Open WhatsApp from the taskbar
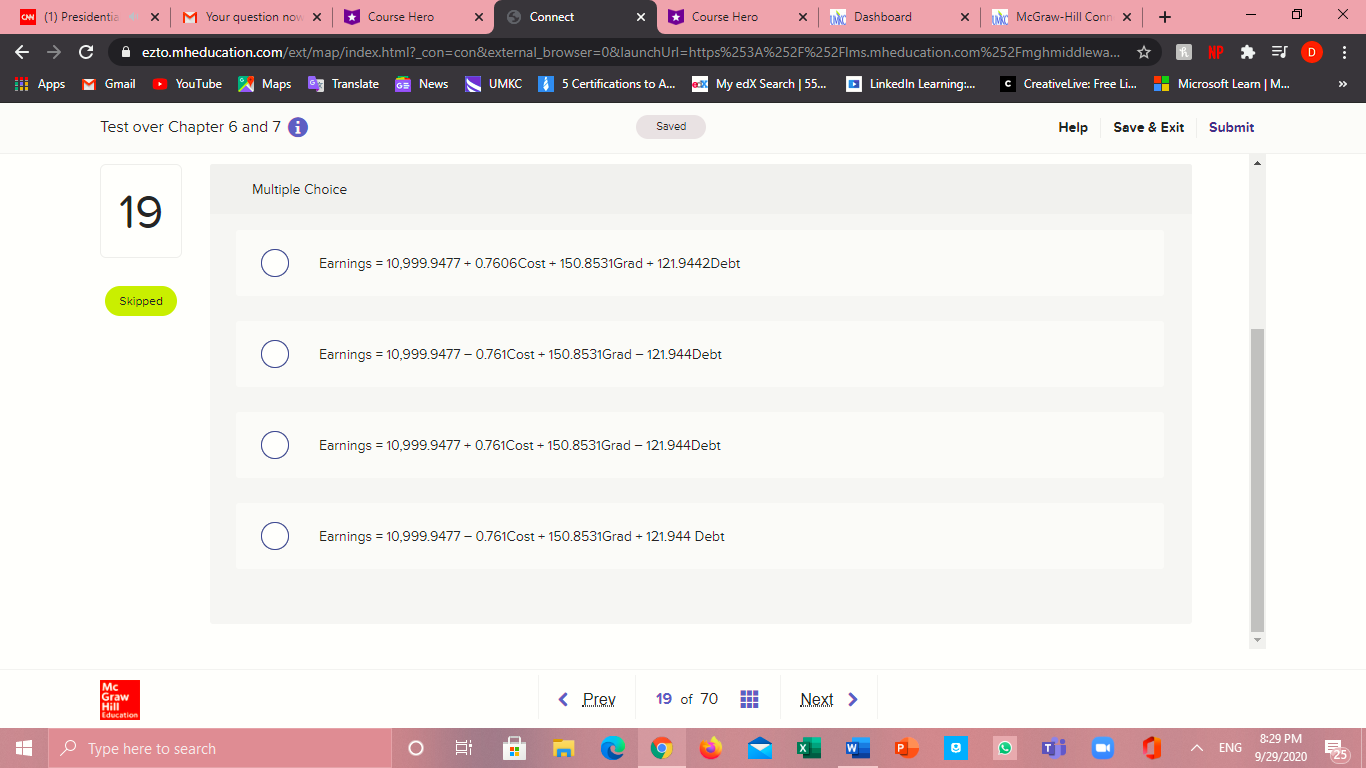1366x768 pixels. coord(1005,748)
